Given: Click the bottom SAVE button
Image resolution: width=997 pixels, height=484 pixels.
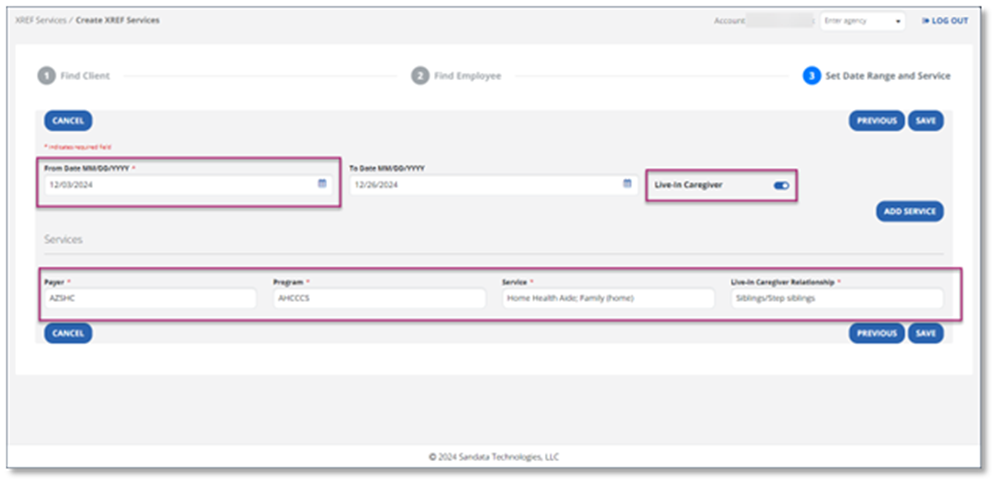Looking at the screenshot, I should click(925, 333).
